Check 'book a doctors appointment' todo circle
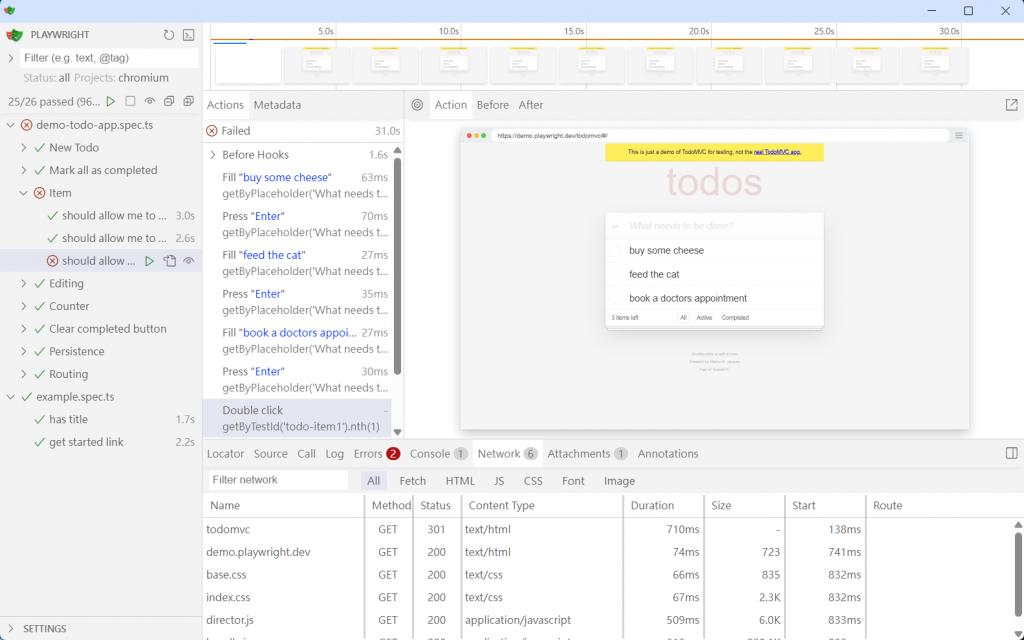This screenshot has height=640, width=1024. (x=615, y=298)
